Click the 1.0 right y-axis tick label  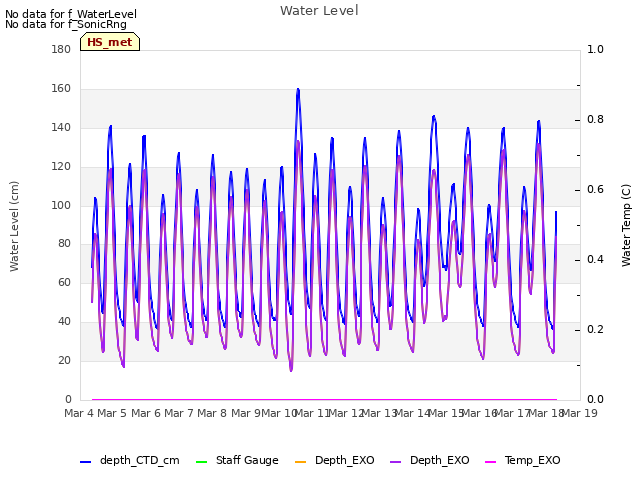point(595,49)
